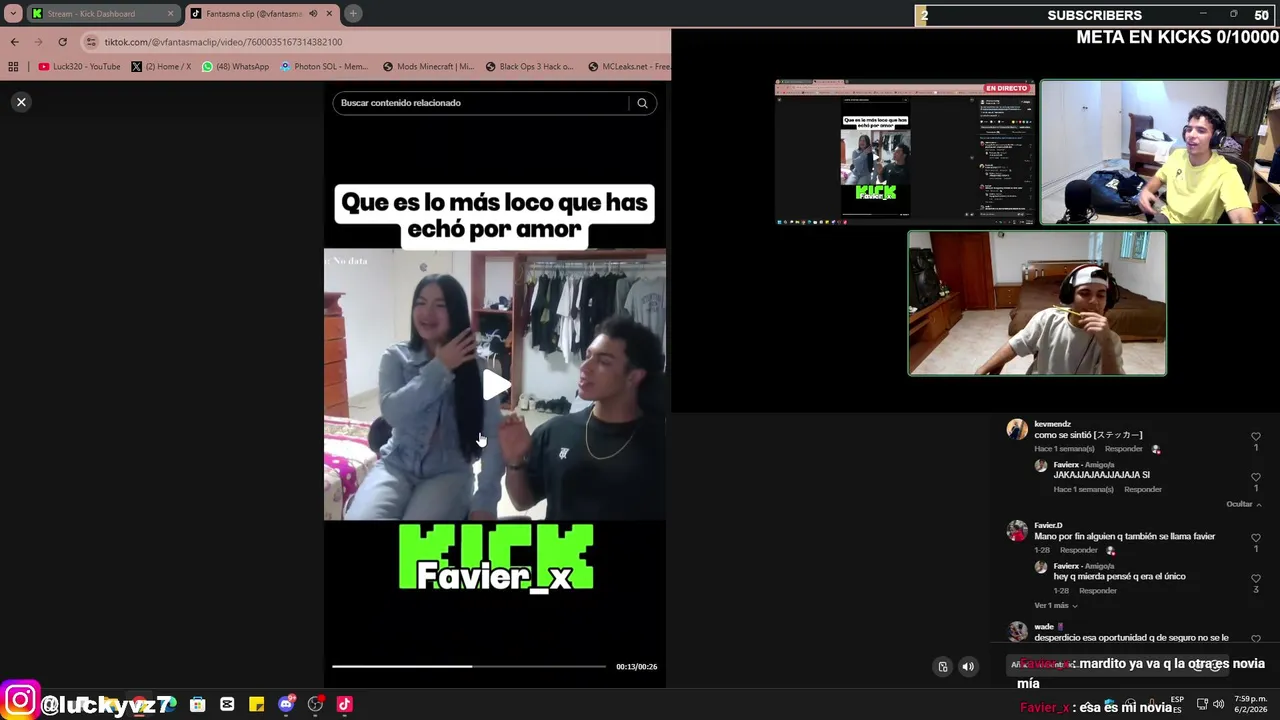Viewport: 1280px width, 720px height.
Task: Like Favier.D's comment with the heart
Action: (1256, 538)
